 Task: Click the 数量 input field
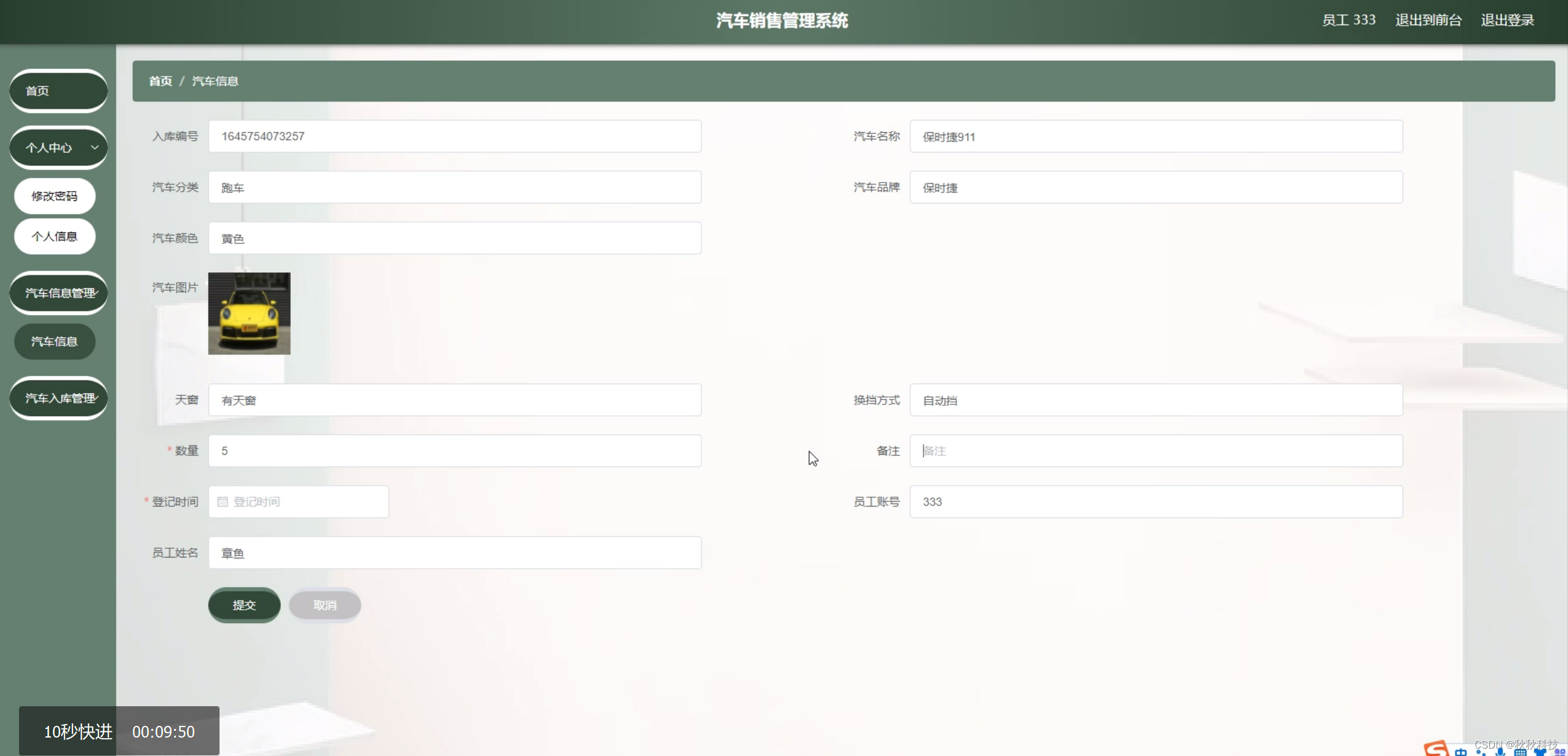[x=454, y=451]
